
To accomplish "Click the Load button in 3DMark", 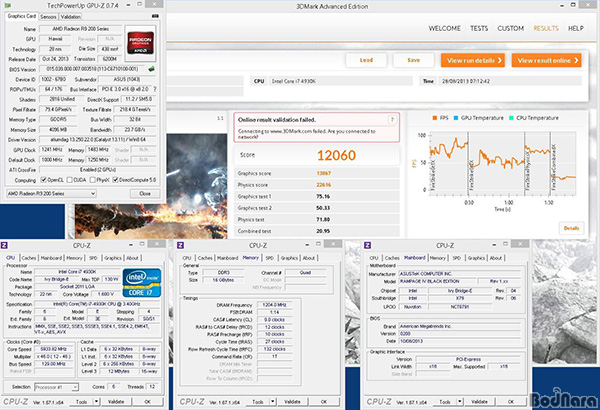I will click(x=366, y=60).
